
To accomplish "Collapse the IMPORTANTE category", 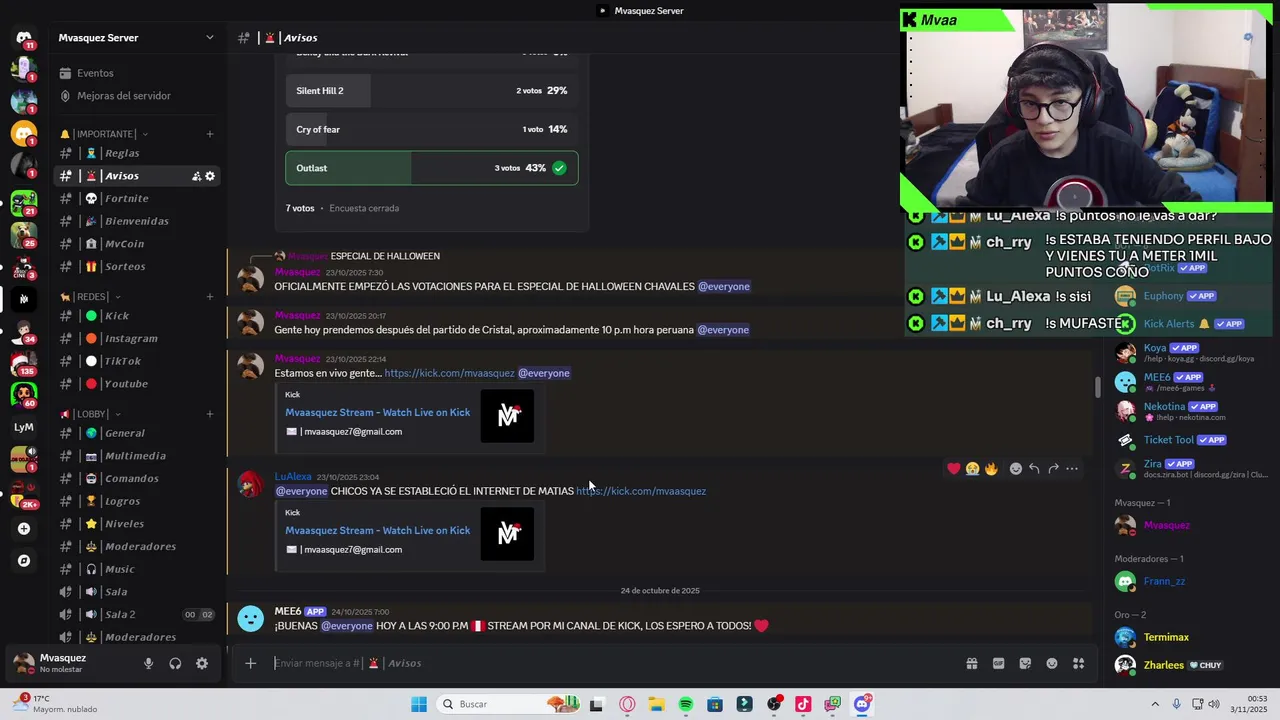I will (x=104, y=134).
